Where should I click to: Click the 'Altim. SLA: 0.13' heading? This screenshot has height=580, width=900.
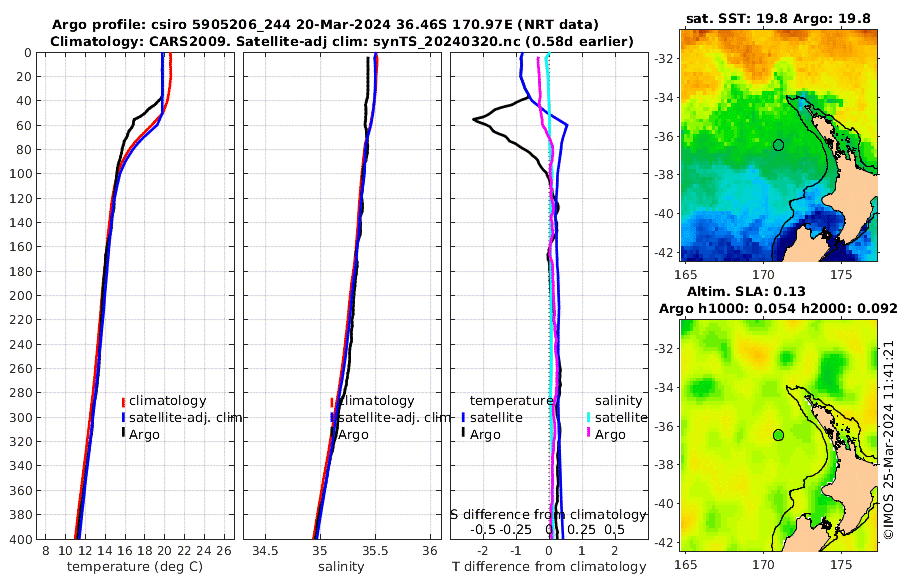[x=746, y=291]
